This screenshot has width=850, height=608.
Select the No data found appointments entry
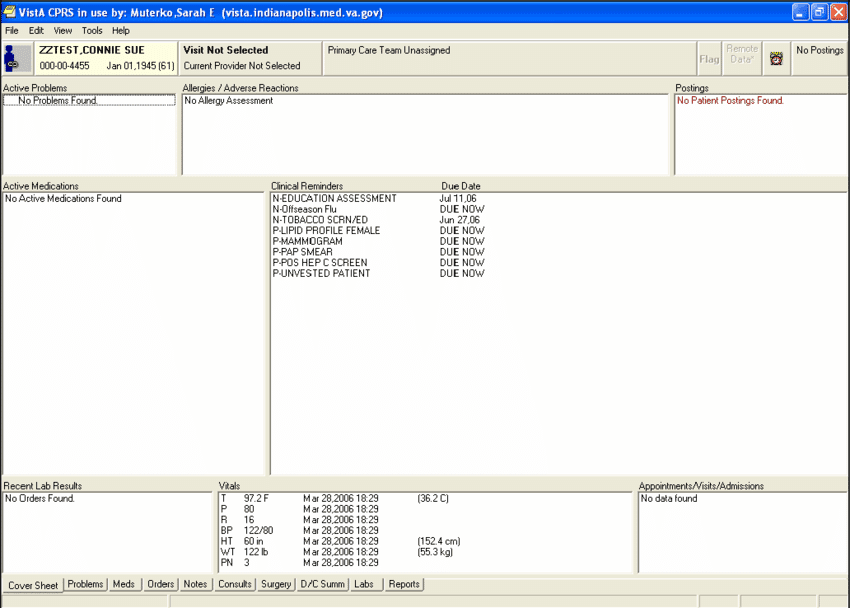click(668, 498)
